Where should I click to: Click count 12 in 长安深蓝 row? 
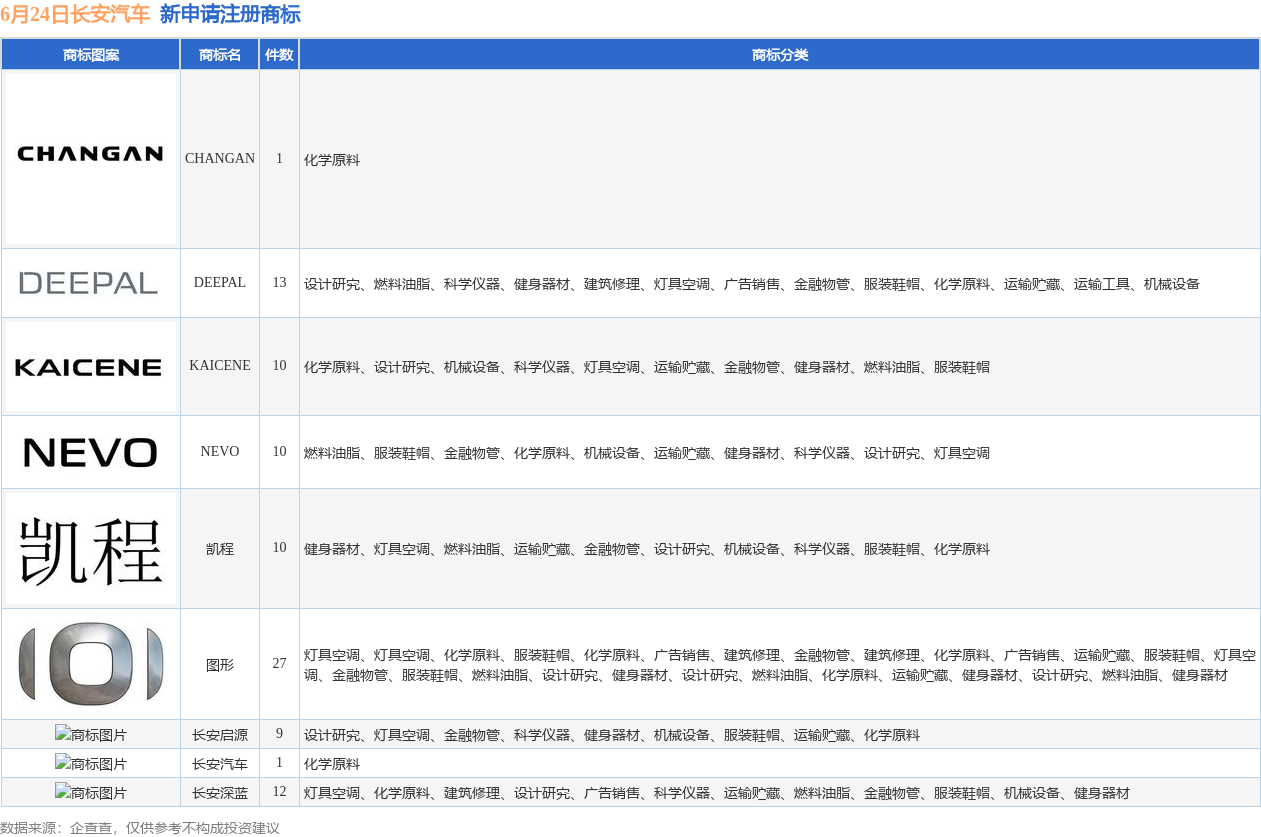point(279,792)
